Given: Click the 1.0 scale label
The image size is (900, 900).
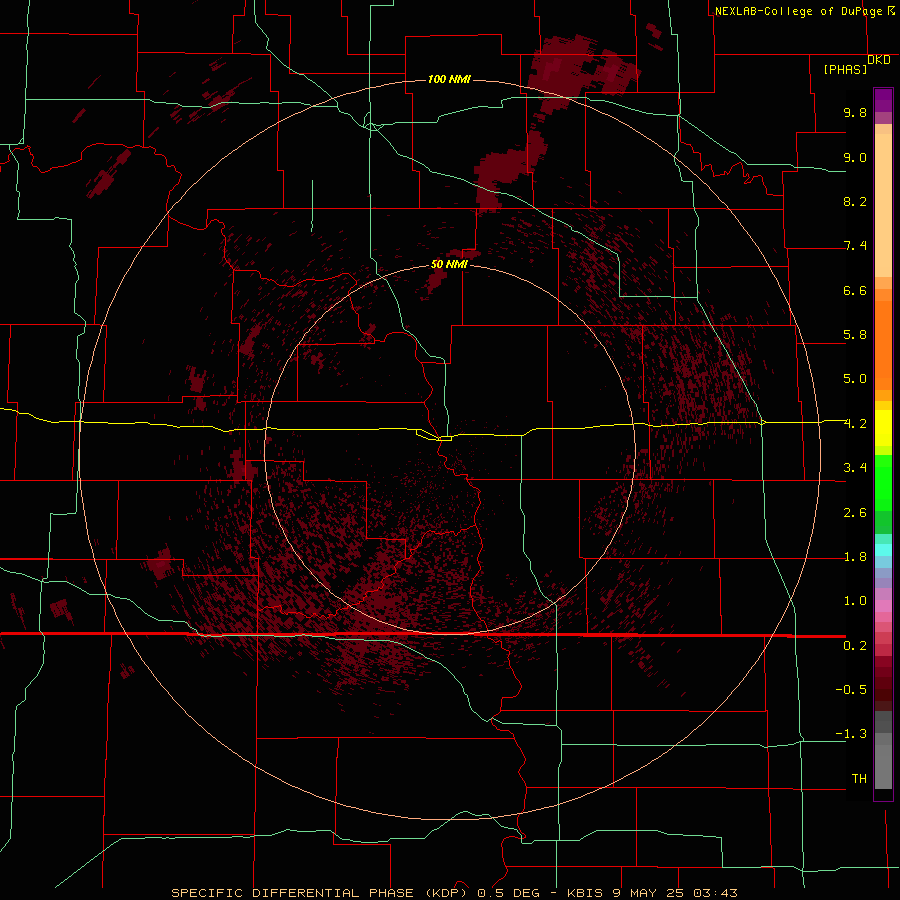Looking at the screenshot, I should click(x=855, y=601).
